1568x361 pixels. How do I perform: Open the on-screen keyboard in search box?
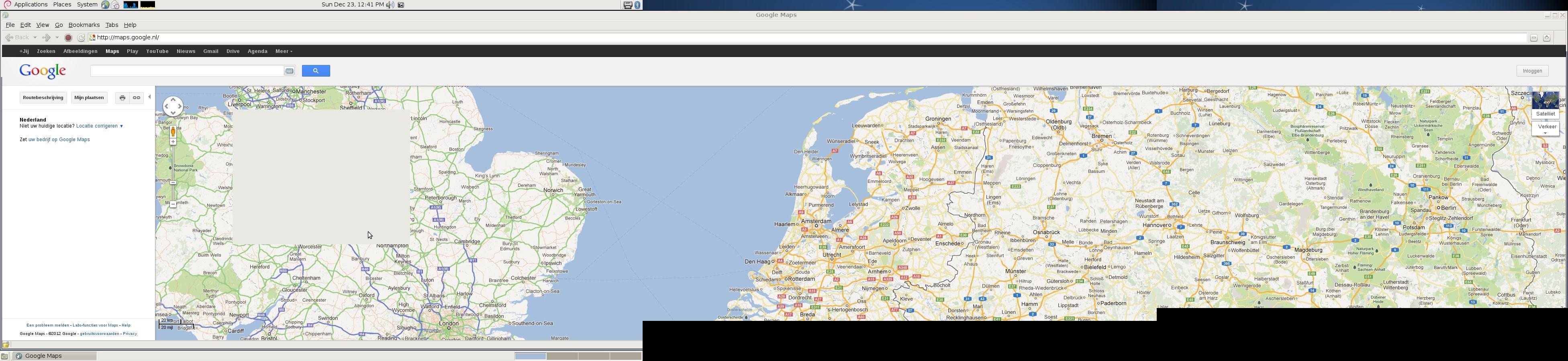(290, 71)
